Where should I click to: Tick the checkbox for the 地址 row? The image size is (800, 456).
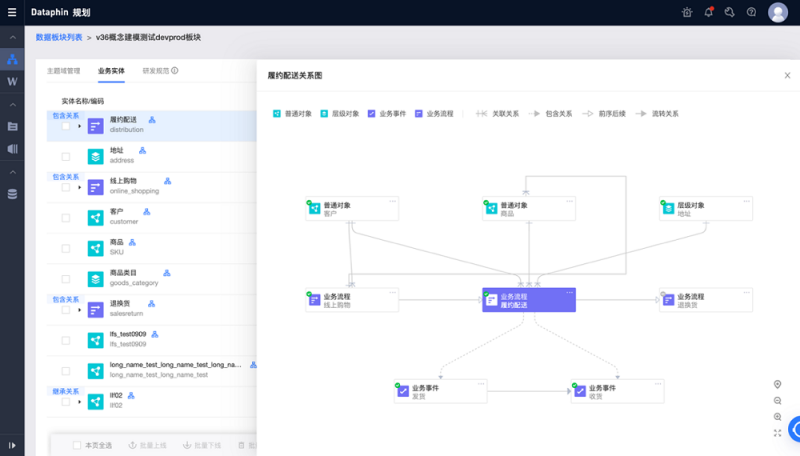pyautogui.click(x=66, y=156)
